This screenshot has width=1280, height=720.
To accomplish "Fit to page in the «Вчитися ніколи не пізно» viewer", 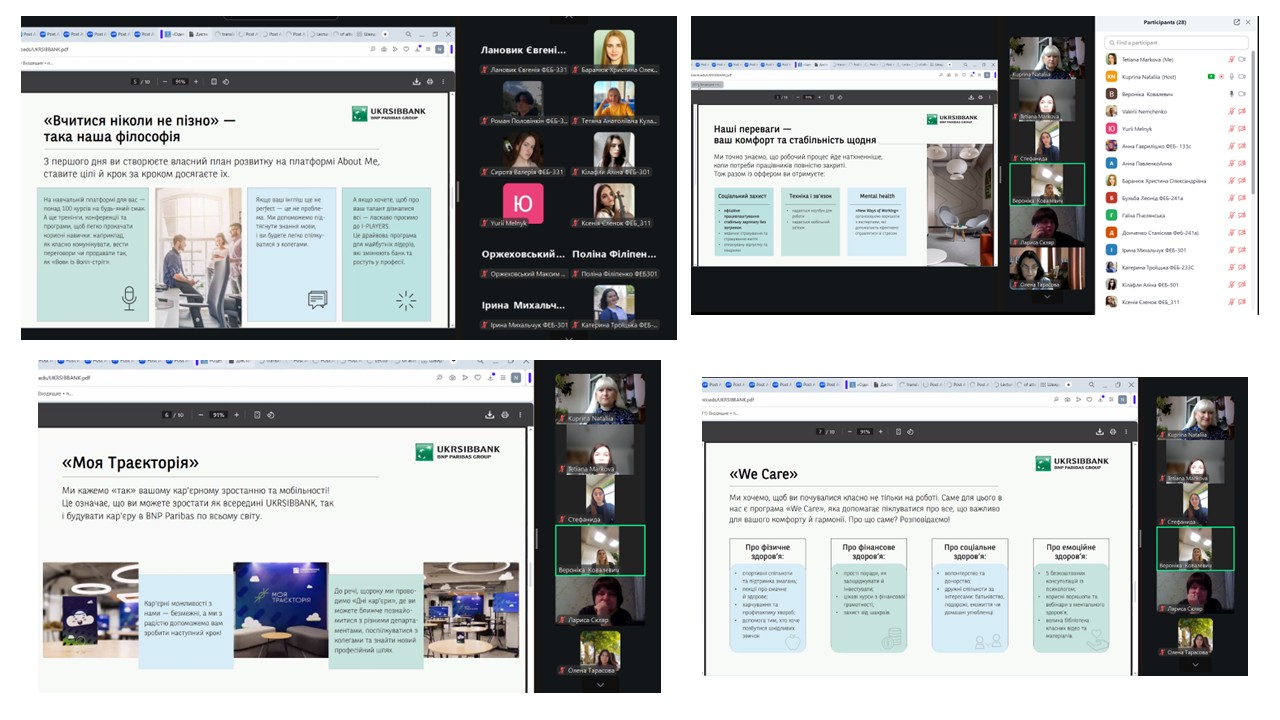I will (213, 81).
